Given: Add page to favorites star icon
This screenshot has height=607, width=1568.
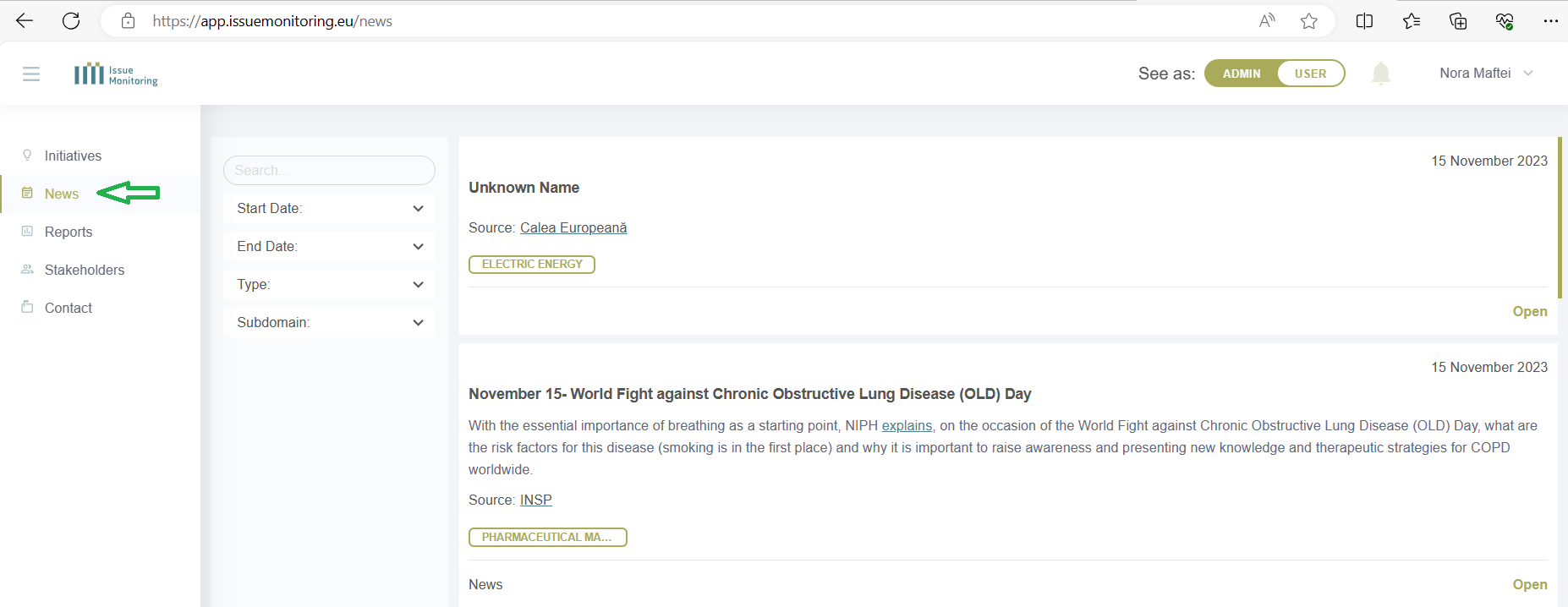Looking at the screenshot, I should point(1308,21).
